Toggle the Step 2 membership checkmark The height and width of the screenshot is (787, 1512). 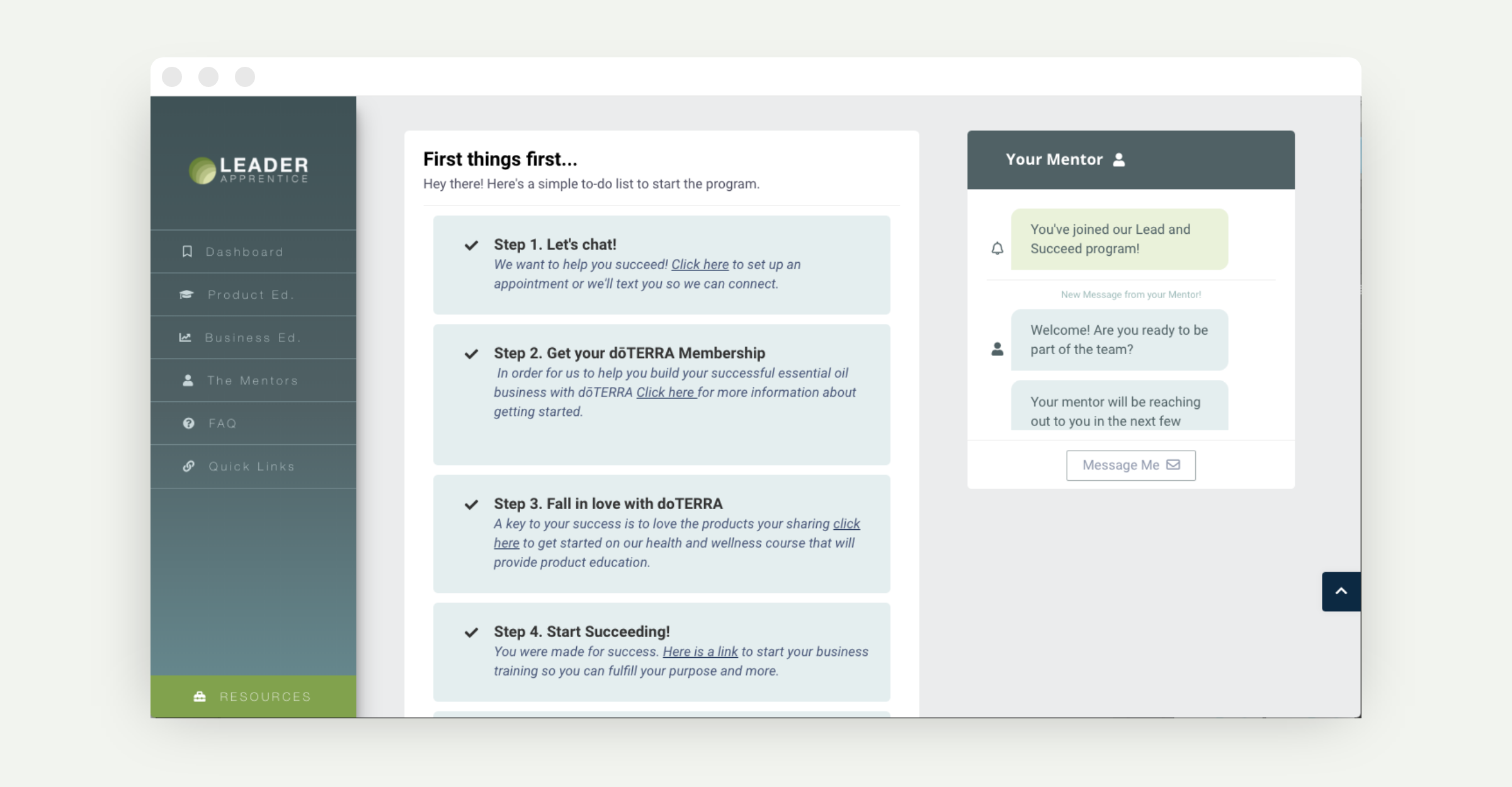pos(471,353)
